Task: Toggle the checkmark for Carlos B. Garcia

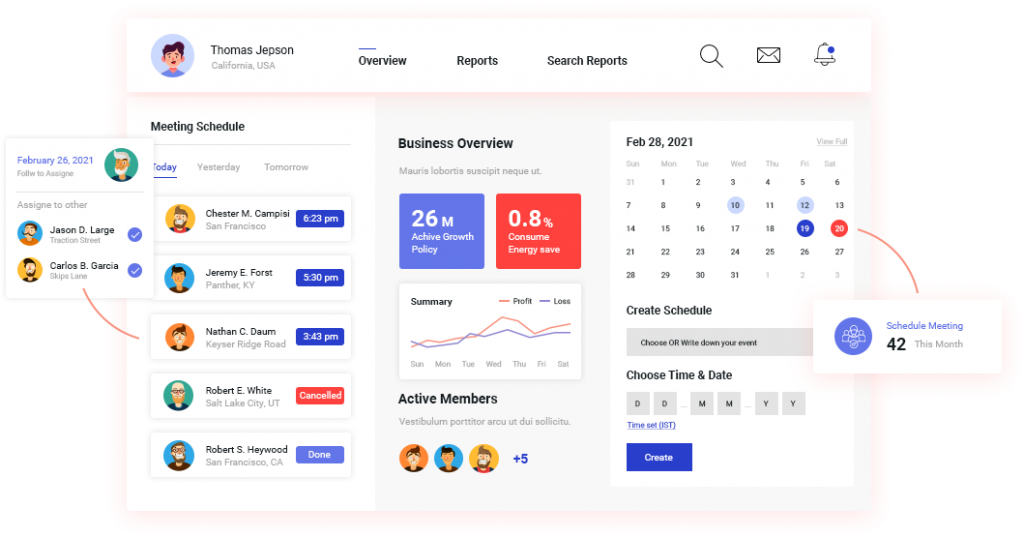Action: point(135,270)
